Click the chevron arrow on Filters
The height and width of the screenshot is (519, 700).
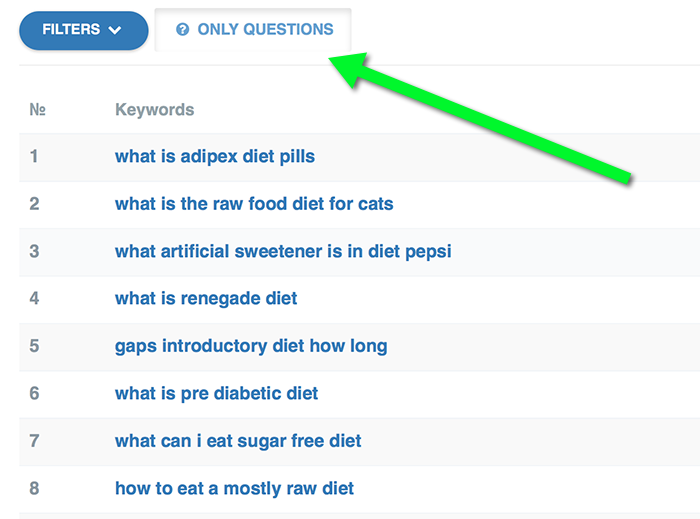114,30
